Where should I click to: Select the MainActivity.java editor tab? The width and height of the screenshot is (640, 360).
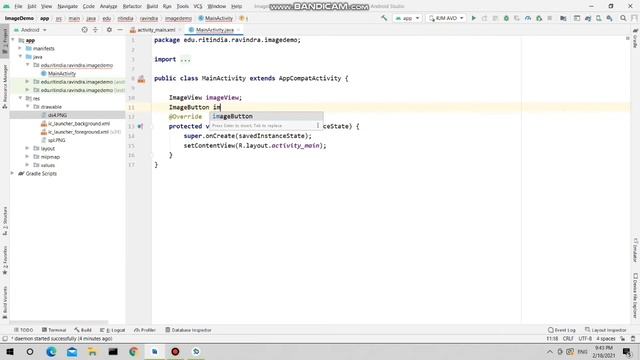coord(214,30)
